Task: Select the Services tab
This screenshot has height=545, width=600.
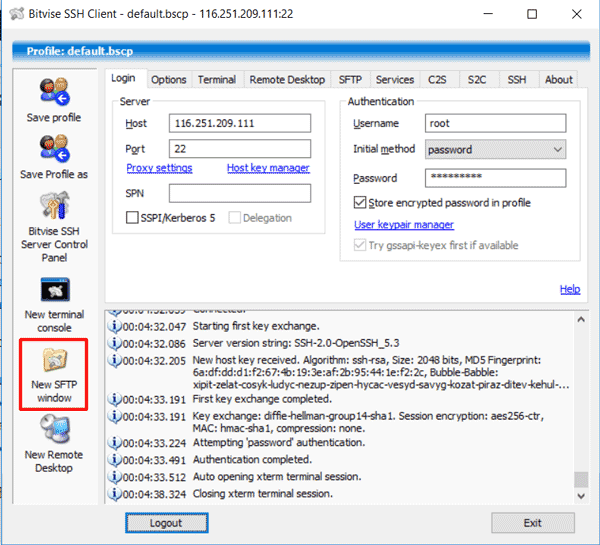Action: point(395,80)
